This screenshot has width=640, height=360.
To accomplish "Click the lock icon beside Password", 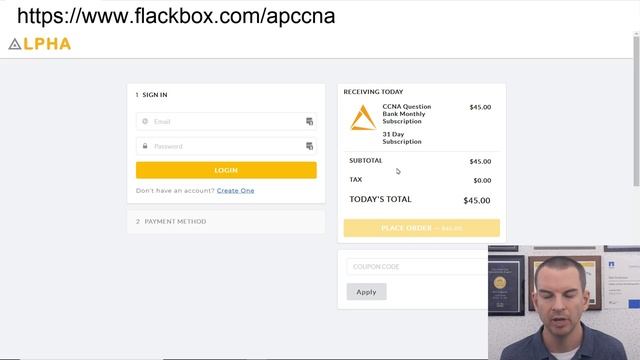I will point(145,146).
